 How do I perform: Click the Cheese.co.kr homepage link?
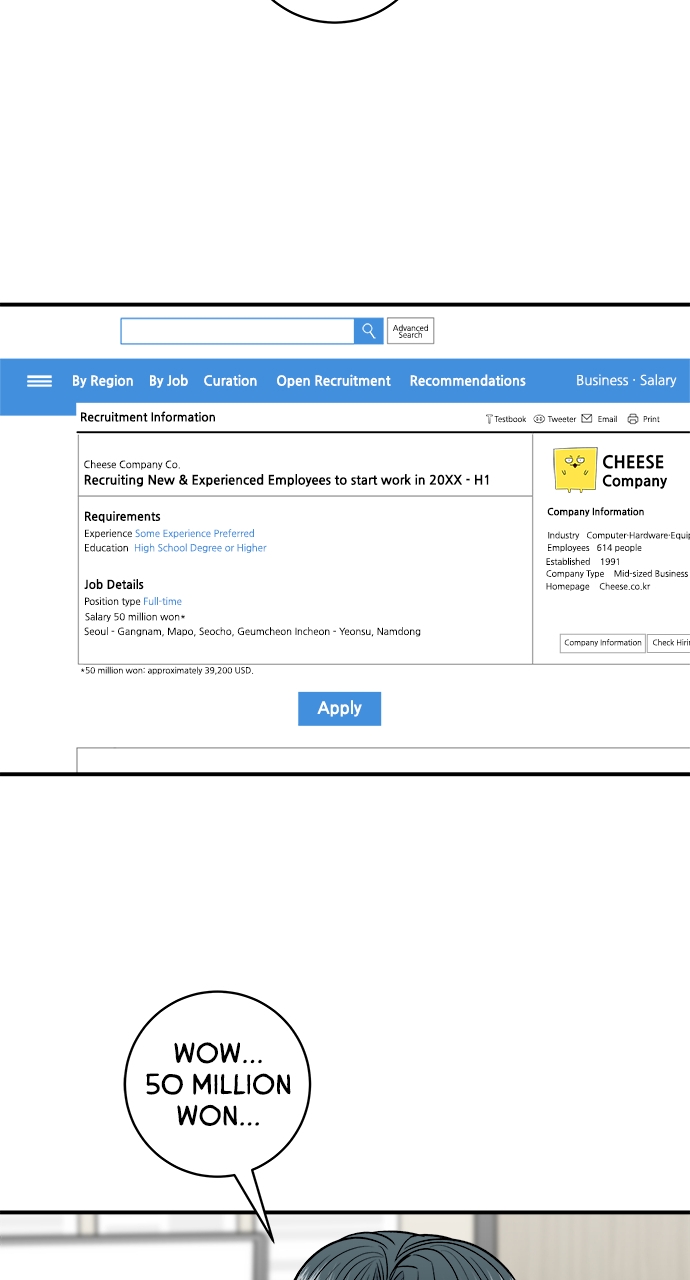click(625, 587)
